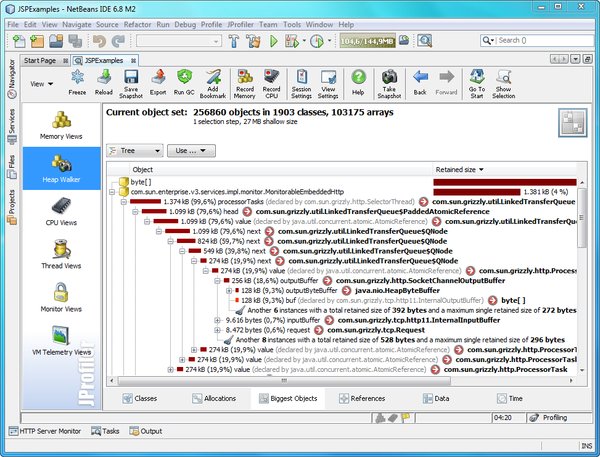This screenshot has height=457, width=600.
Task: Open Tasks window at bottom
Action: (x=105, y=431)
